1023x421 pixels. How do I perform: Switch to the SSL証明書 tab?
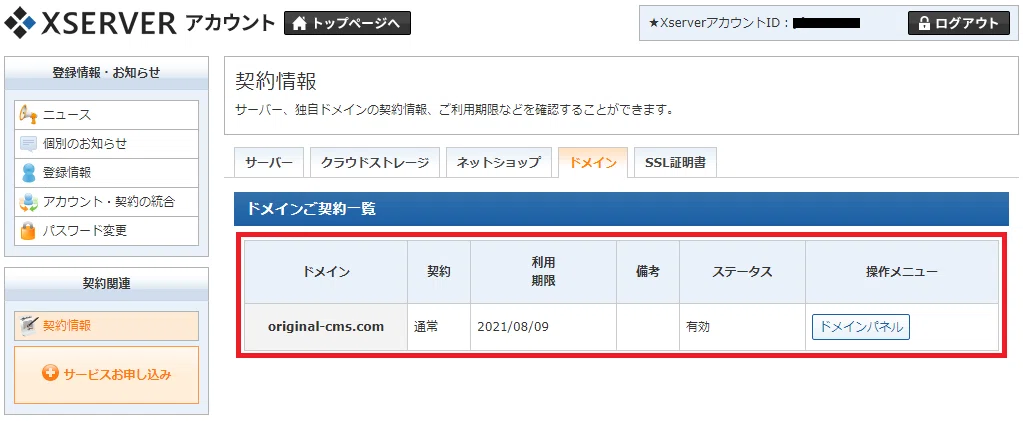pyautogui.click(x=675, y=163)
